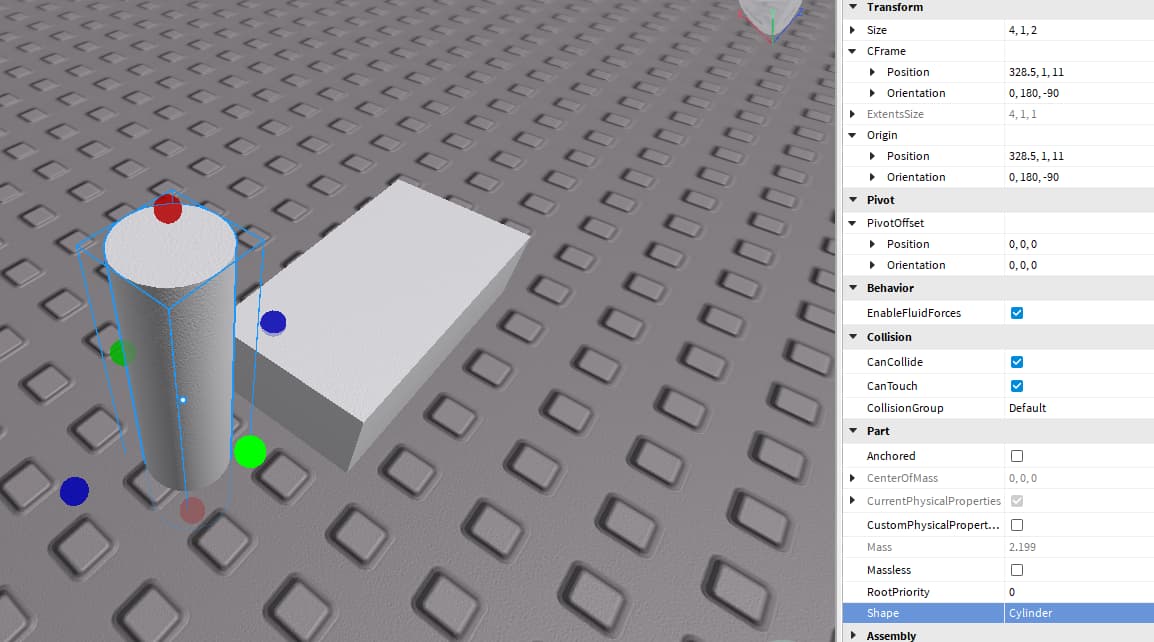Enable the Anchored property

click(x=1017, y=455)
